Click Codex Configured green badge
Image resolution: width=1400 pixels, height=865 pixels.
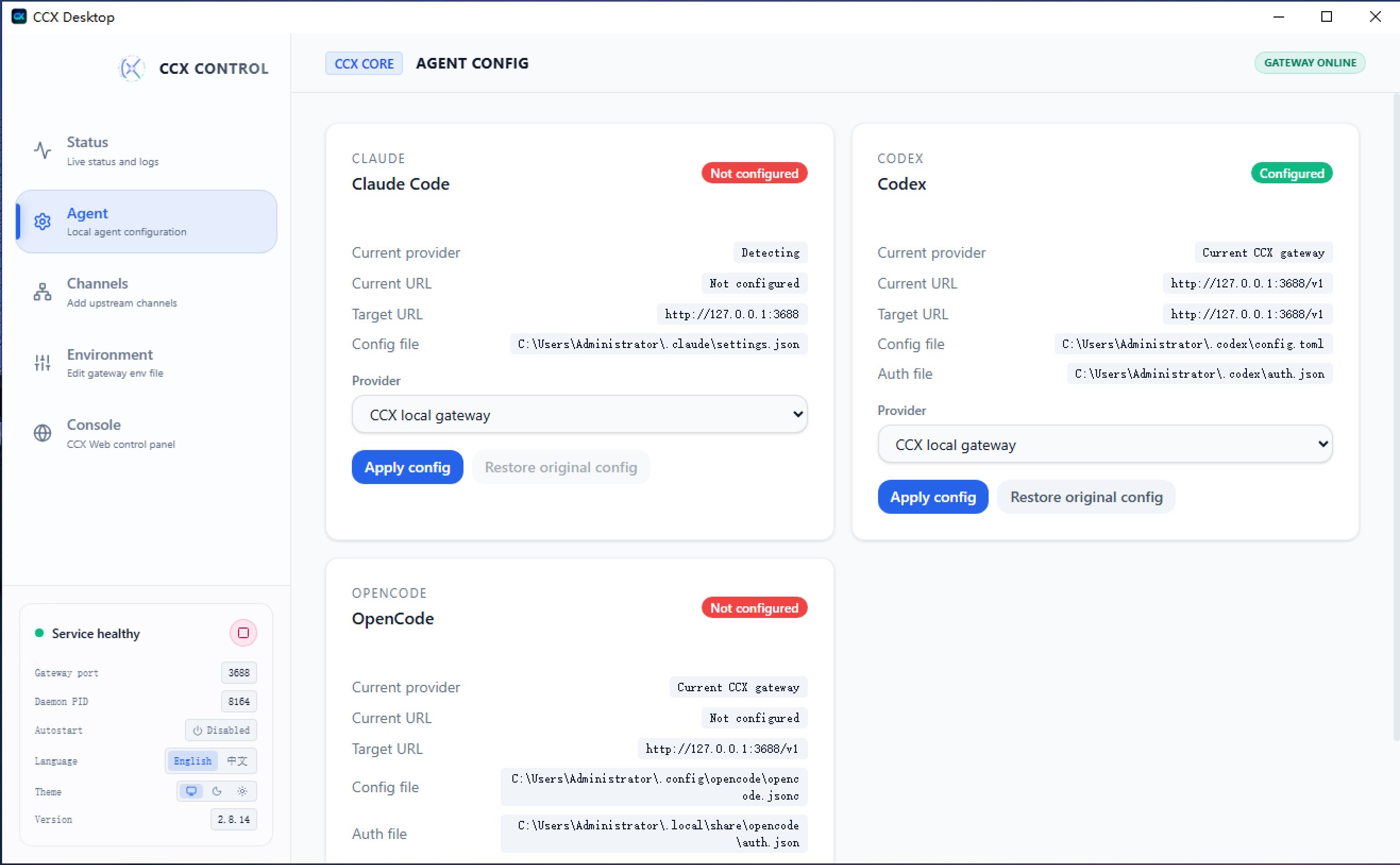(x=1291, y=173)
